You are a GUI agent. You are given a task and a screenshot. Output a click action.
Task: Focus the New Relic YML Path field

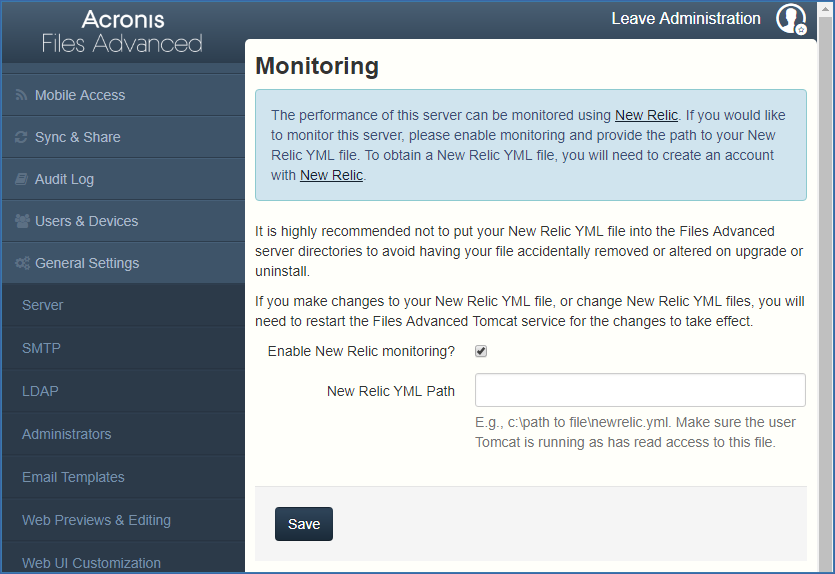[x=640, y=390]
